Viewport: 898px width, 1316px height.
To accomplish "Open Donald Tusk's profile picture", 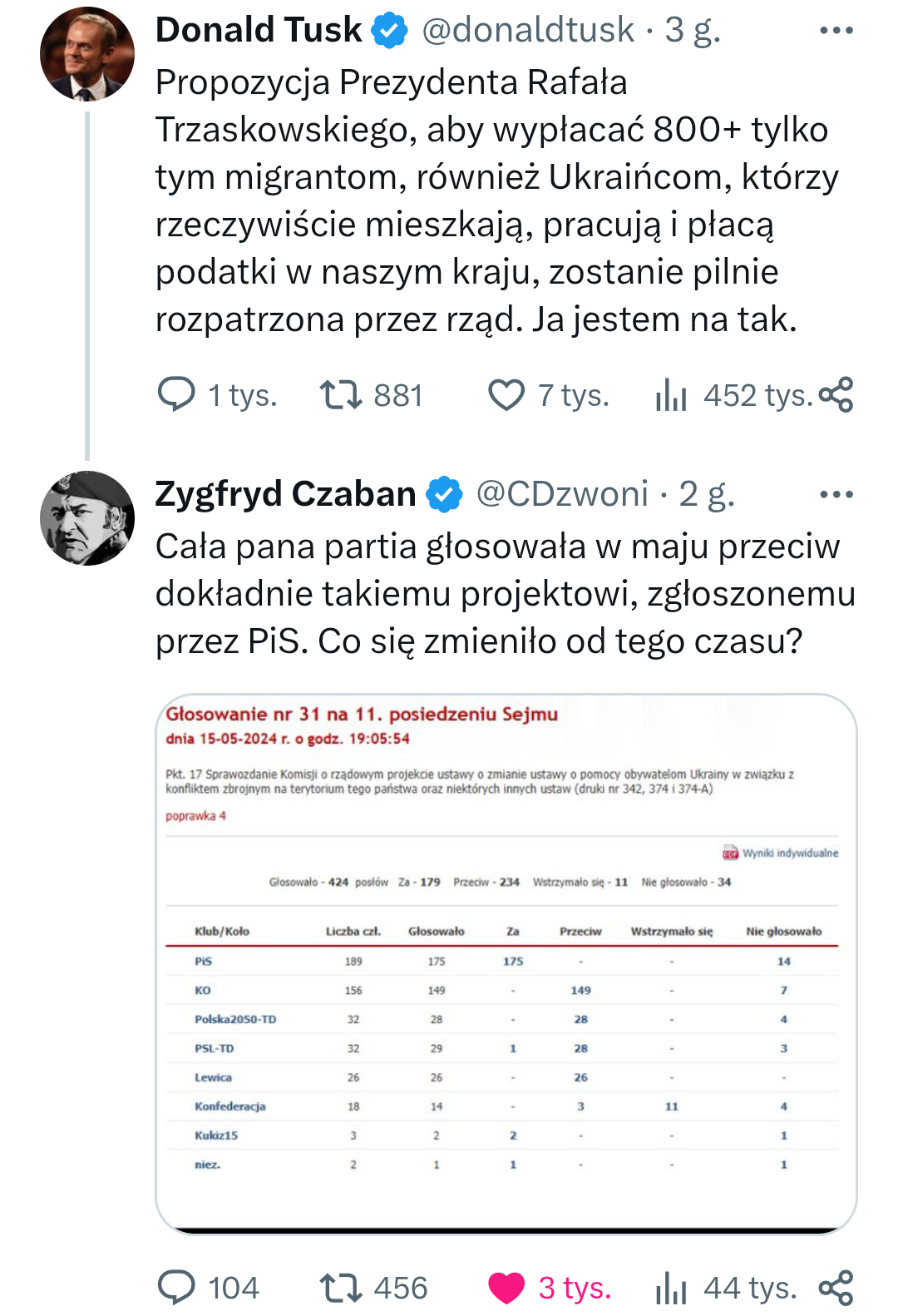I will 87,54.
